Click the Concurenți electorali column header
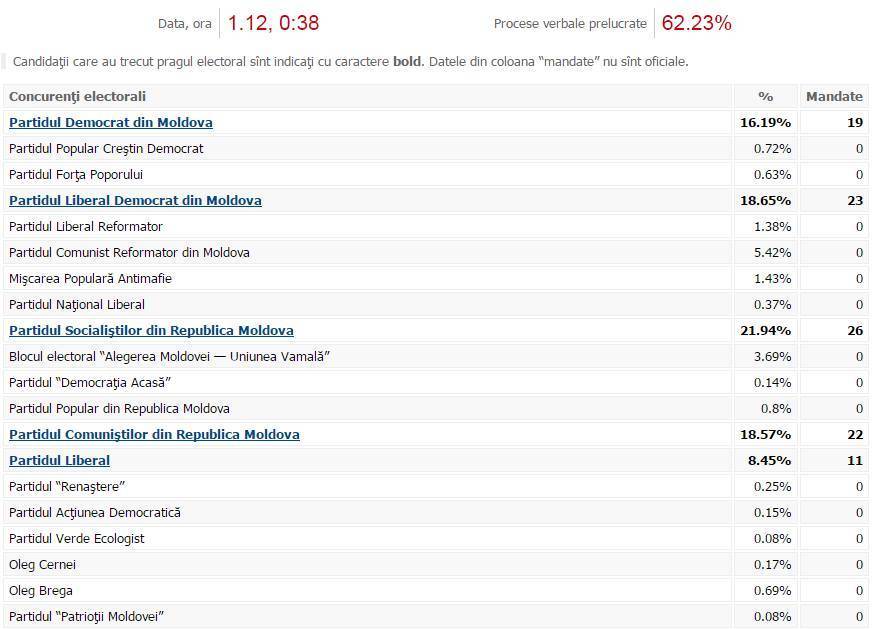Viewport: 872px width, 629px height. coord(368,96)
